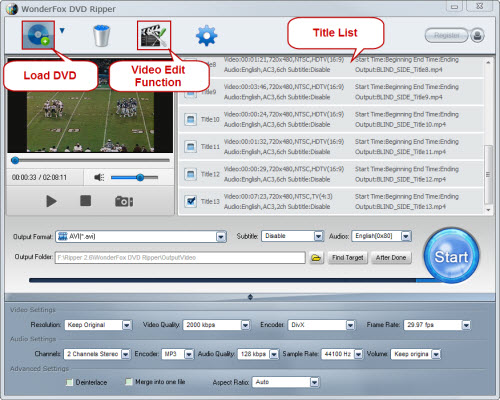Uncheck the Title 13 checkbox

click(190, 201)
